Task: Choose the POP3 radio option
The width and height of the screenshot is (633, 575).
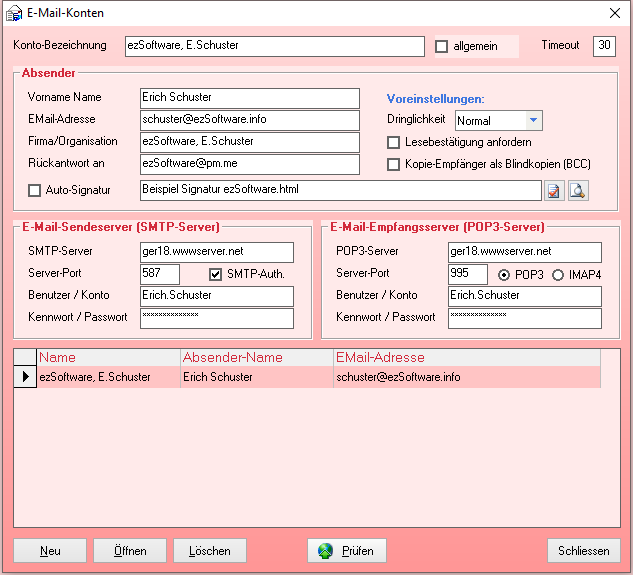Action: (x=504, y=274)
